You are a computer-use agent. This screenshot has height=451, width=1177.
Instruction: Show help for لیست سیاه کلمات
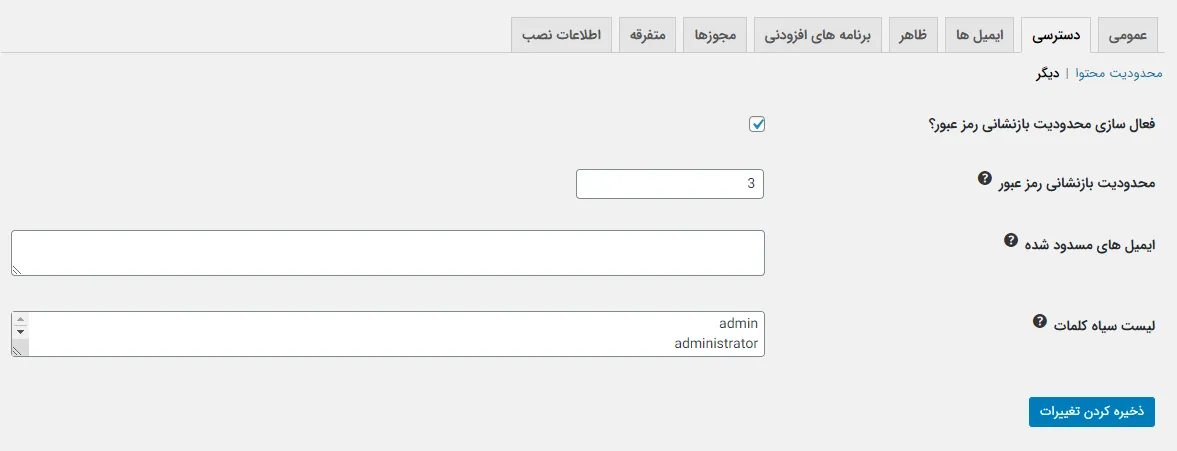point(1039,321)
